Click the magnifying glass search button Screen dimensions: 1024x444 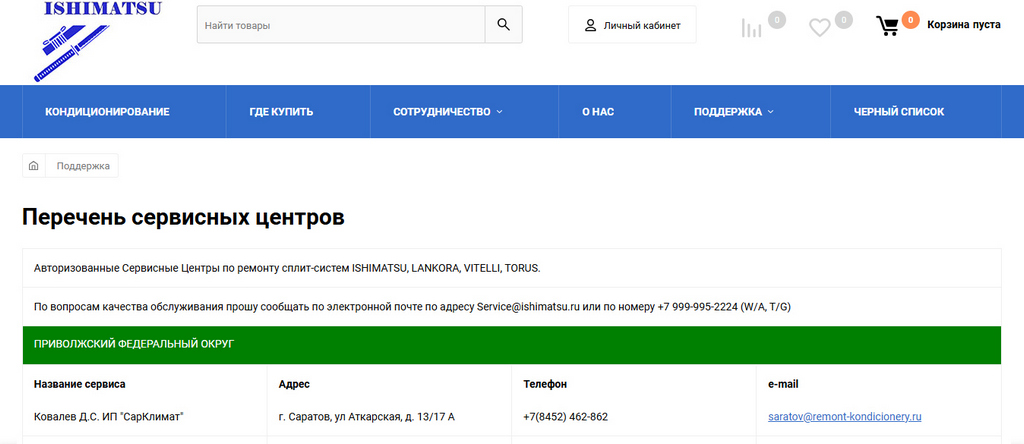tap(504, 25)
